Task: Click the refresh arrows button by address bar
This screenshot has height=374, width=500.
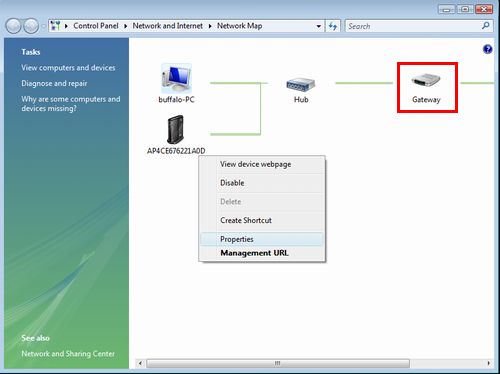Action: point(332,26)
